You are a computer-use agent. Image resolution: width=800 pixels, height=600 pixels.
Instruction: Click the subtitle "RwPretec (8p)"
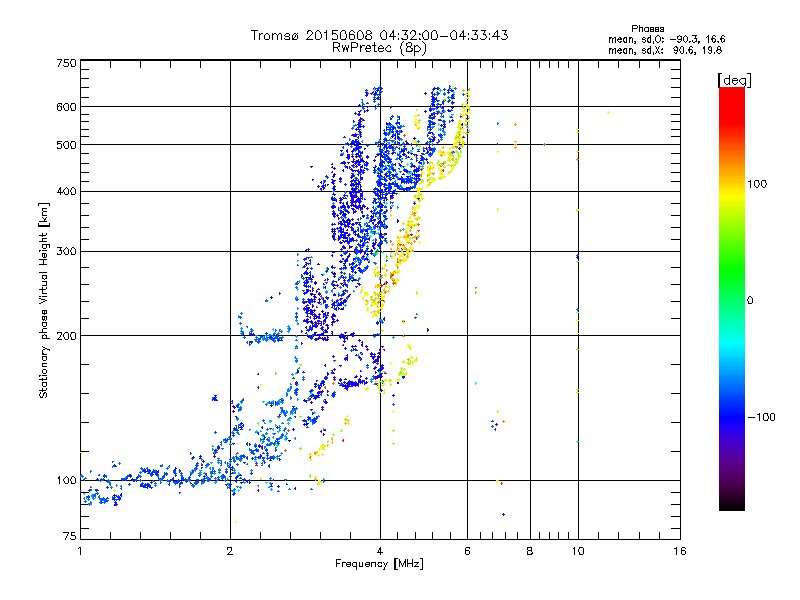pos(379,48)
